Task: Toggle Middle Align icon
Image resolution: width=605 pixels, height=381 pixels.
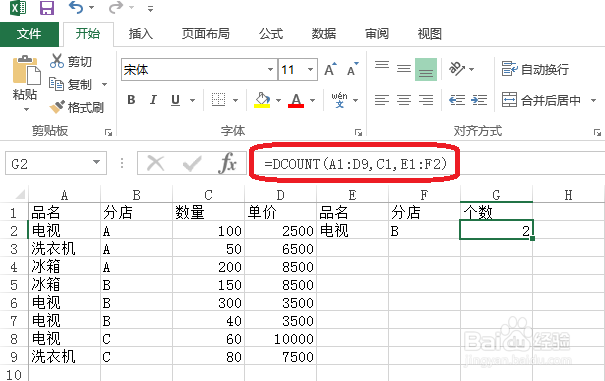Action: tap(404, 69)
